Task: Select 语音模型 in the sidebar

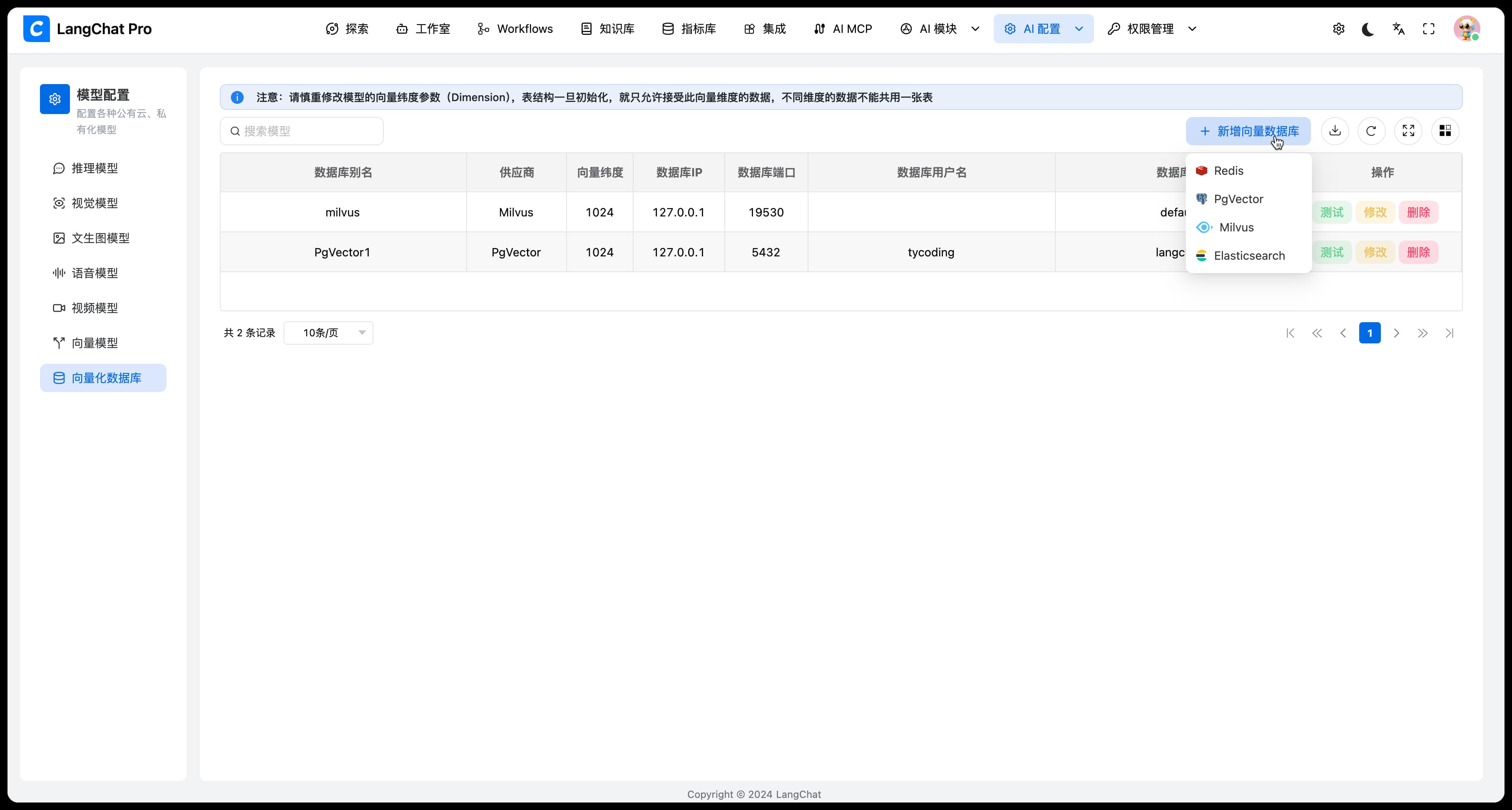Action: [103, 273]
